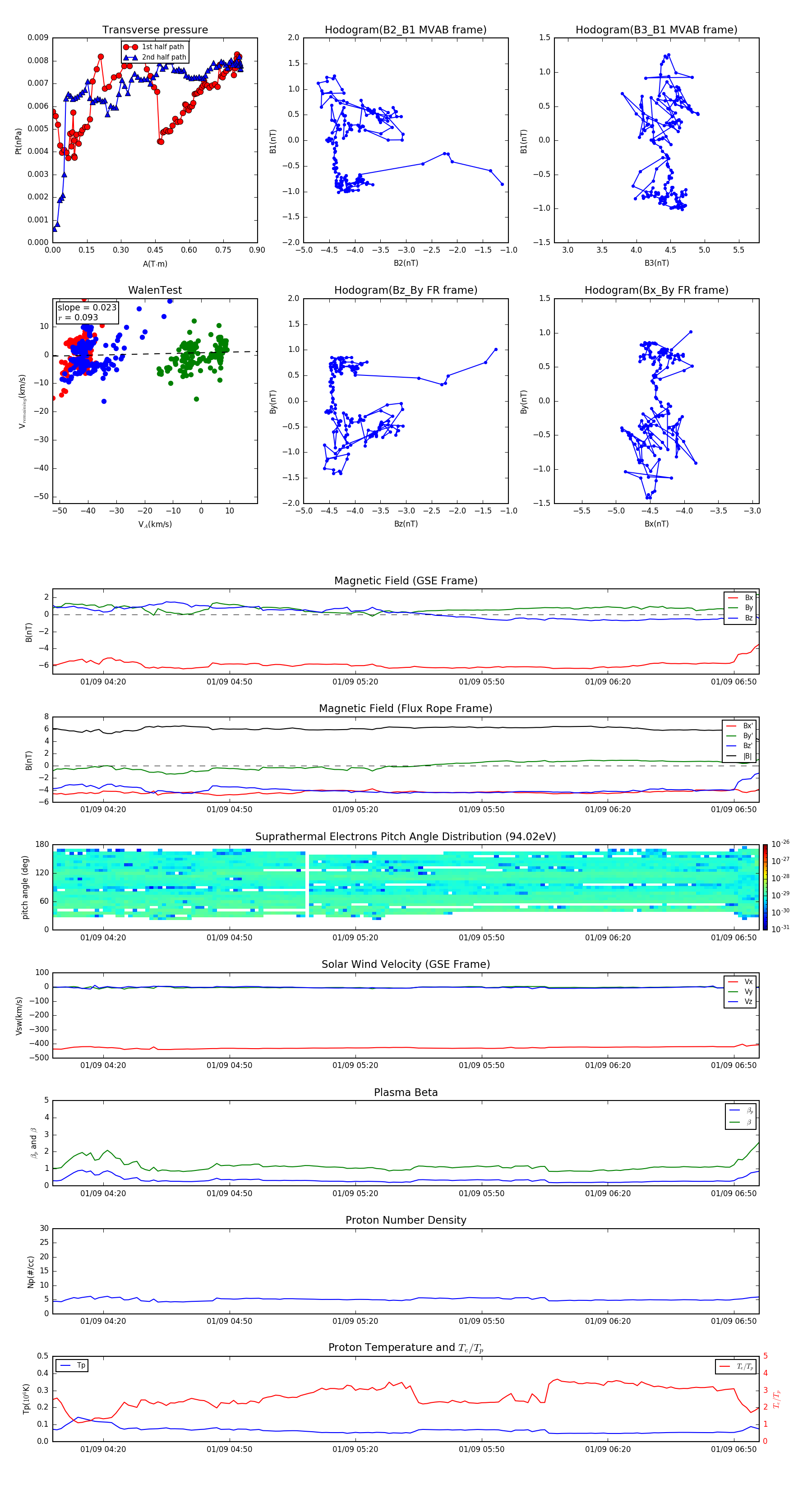The image size is (812, 1489).
Task: Select the "slope = 0.023" annotation
Action: tap(87, 308)
